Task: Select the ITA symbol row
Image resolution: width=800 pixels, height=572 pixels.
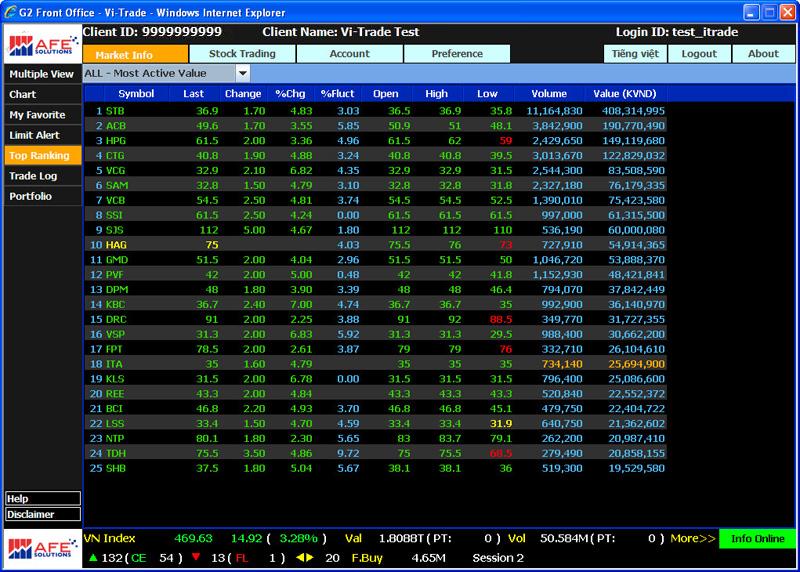Action: coord(375,364)
